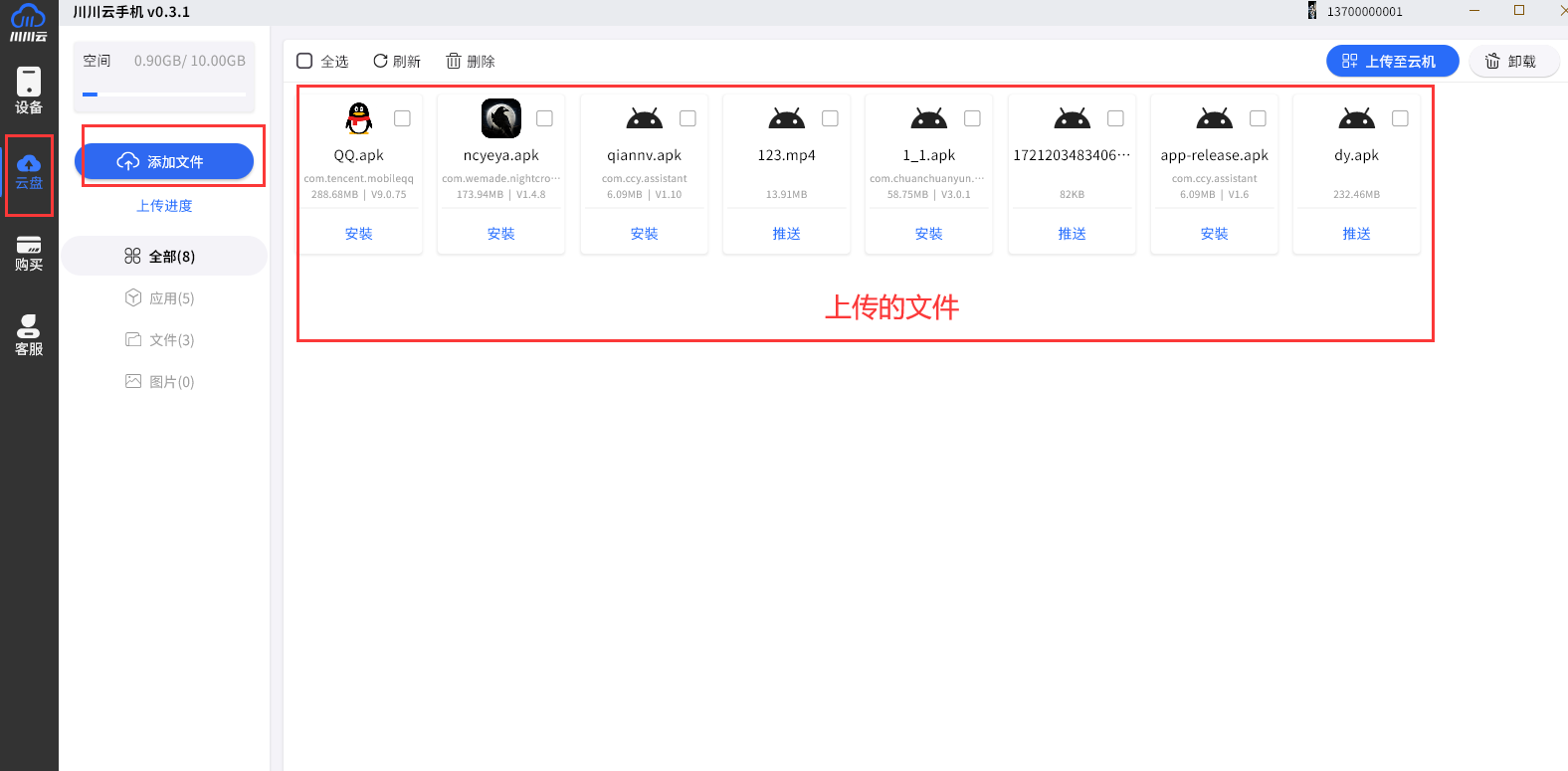Check the QQ.apk file checkbox
The width and height of the screenshot is (1568, 771).
(402, 118)
